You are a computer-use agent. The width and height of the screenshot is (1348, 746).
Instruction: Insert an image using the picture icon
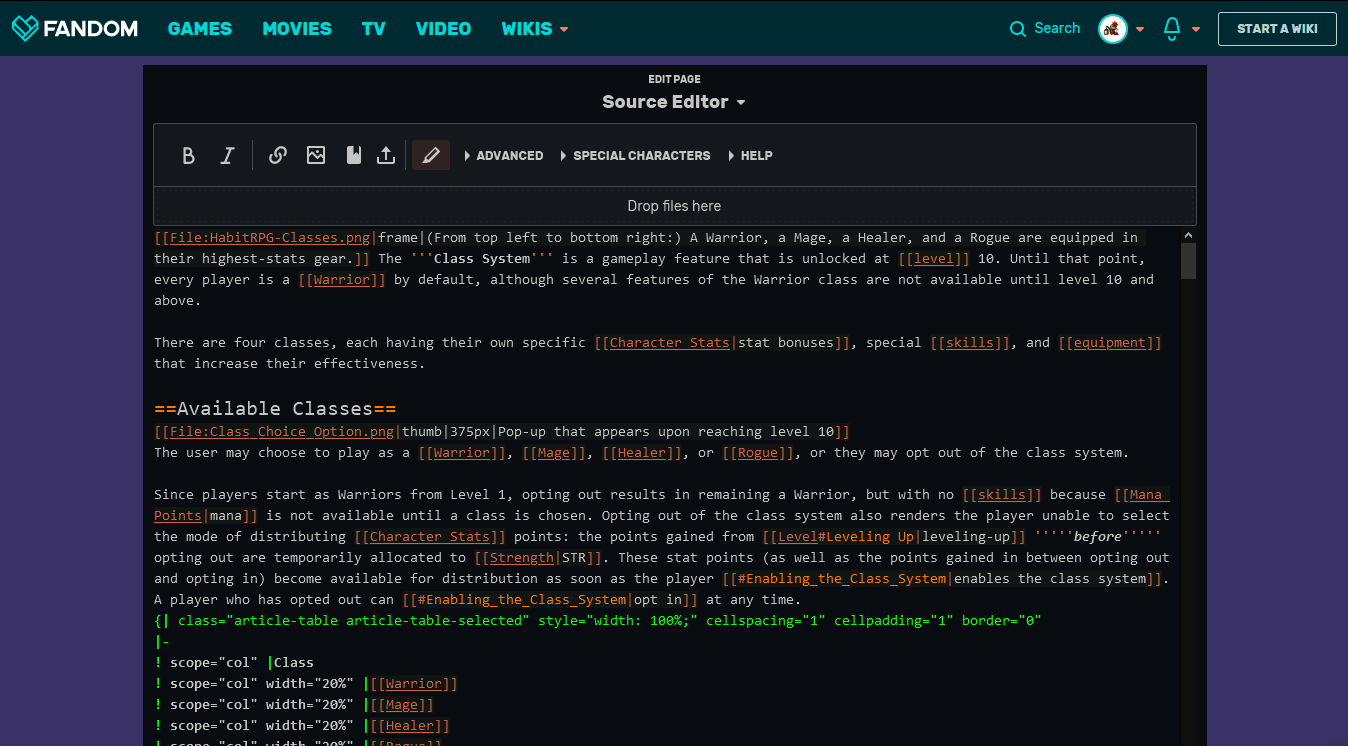[316, 155]
